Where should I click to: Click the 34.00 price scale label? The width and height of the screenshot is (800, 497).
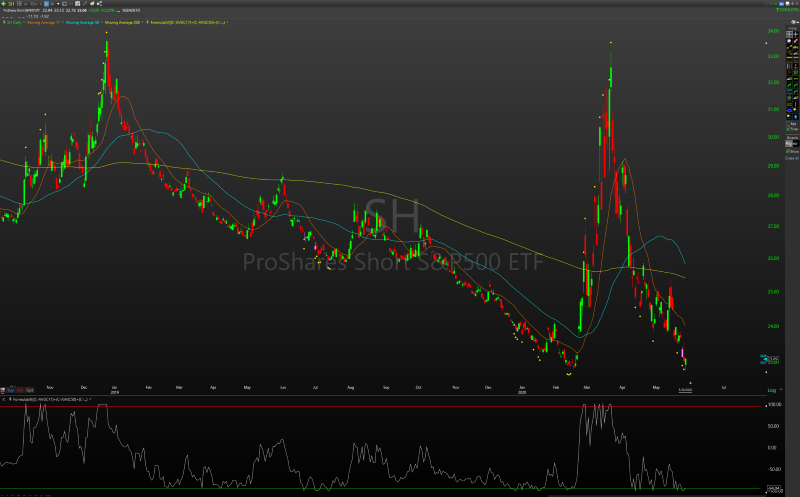point(773,31)
